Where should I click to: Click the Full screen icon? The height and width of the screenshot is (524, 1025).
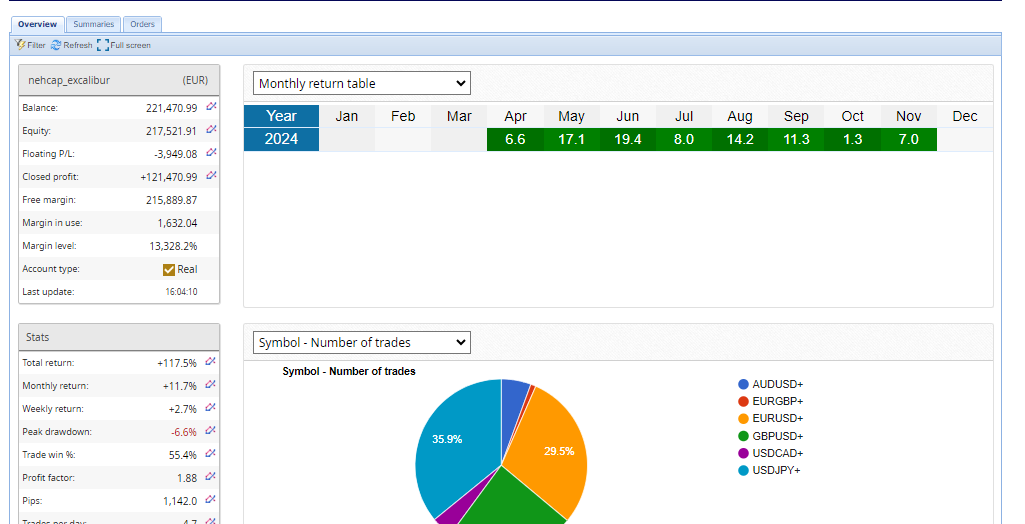click(x=103, y=45)
